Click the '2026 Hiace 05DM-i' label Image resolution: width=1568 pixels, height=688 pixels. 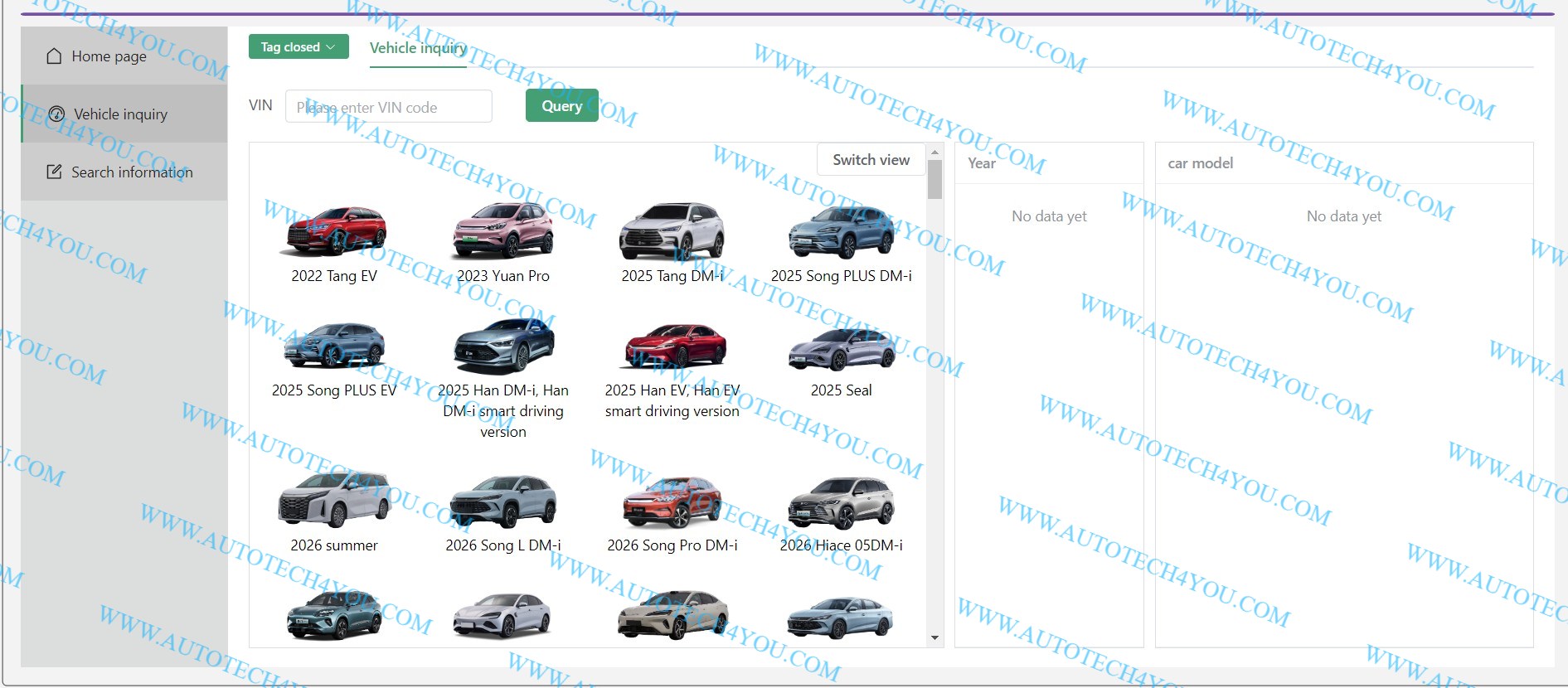[x=842, y=545]
